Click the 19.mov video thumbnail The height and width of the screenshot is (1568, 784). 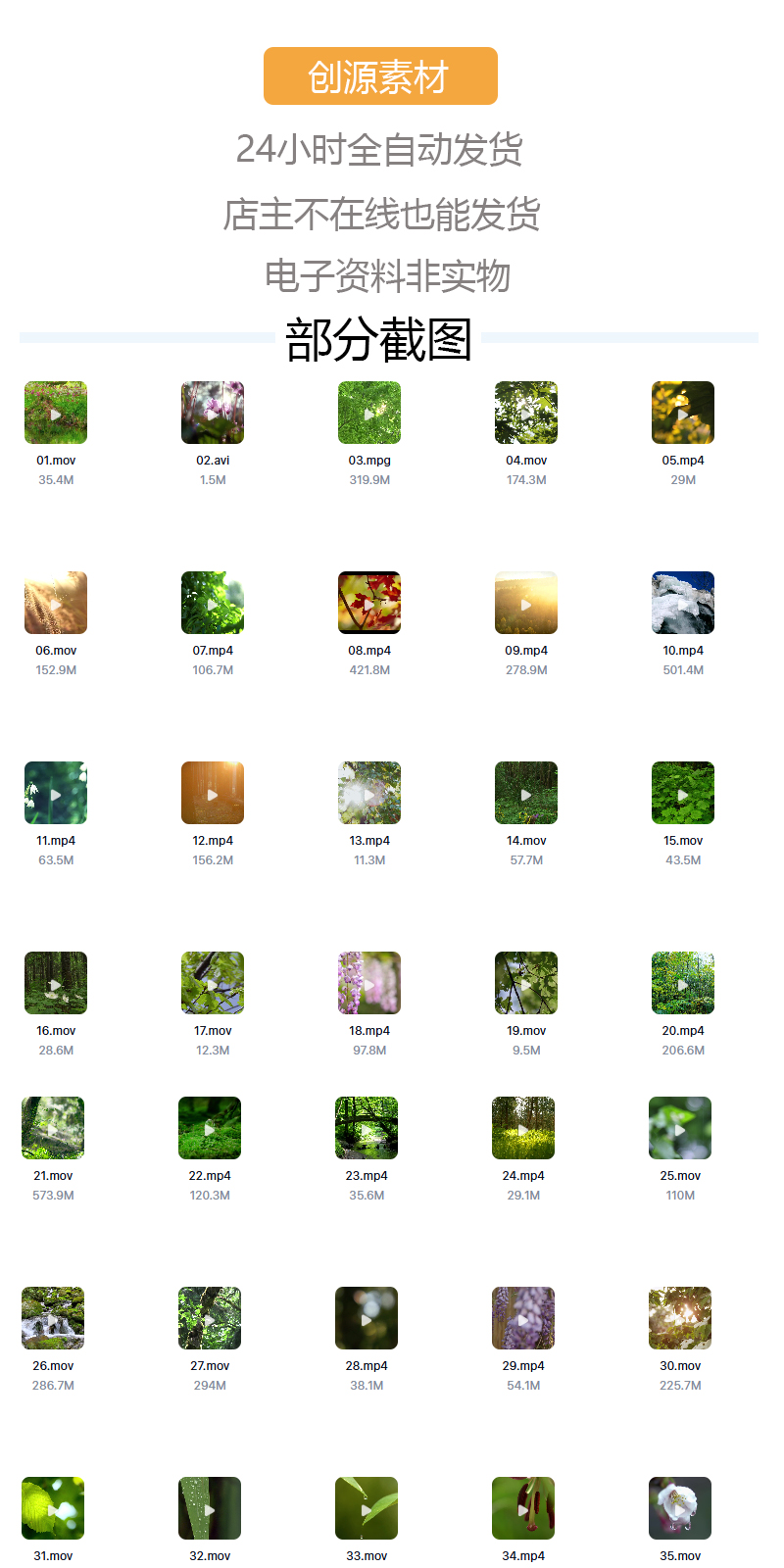(x=526, y=983)
